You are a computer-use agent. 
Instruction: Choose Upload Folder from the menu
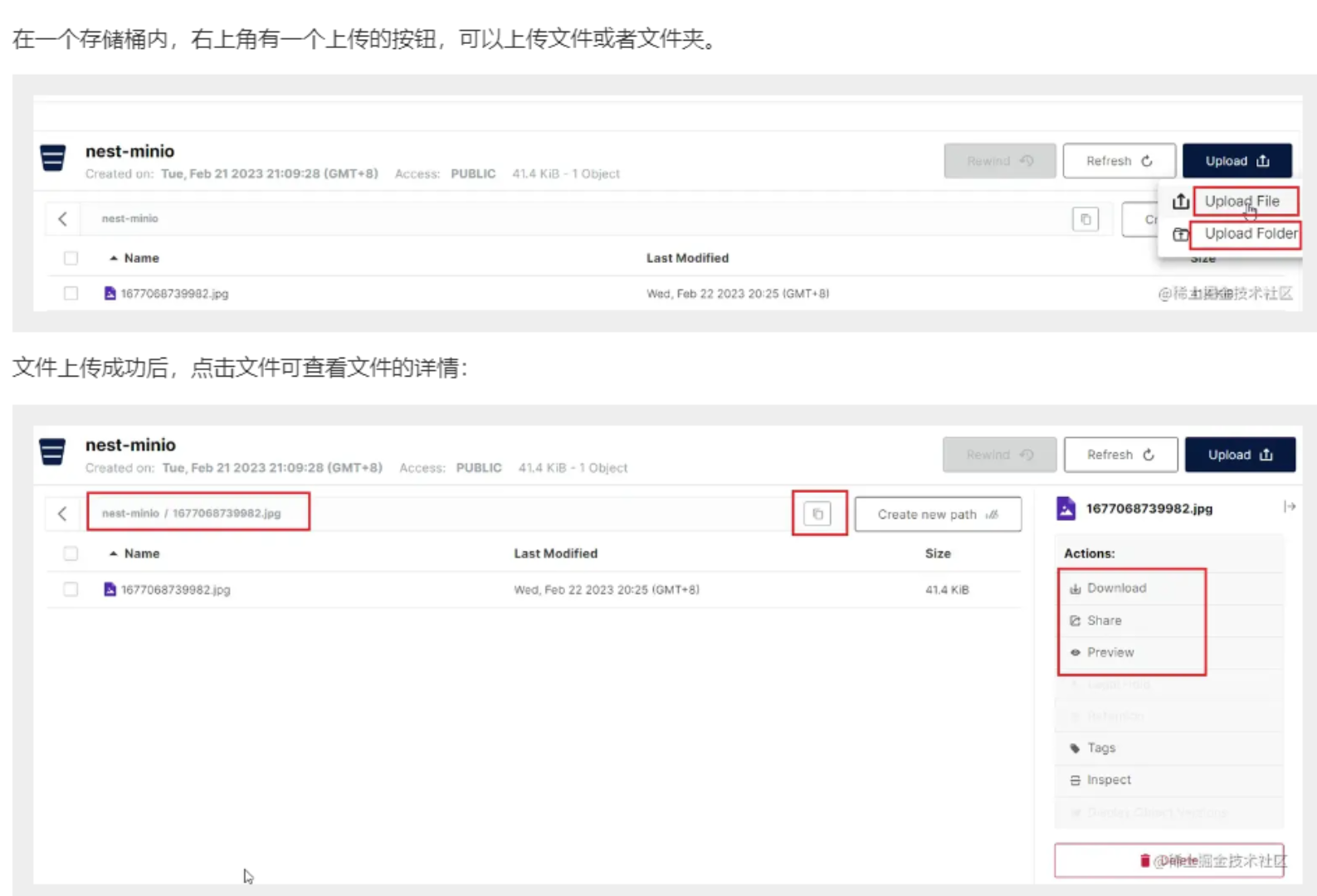click(1250, 234)
